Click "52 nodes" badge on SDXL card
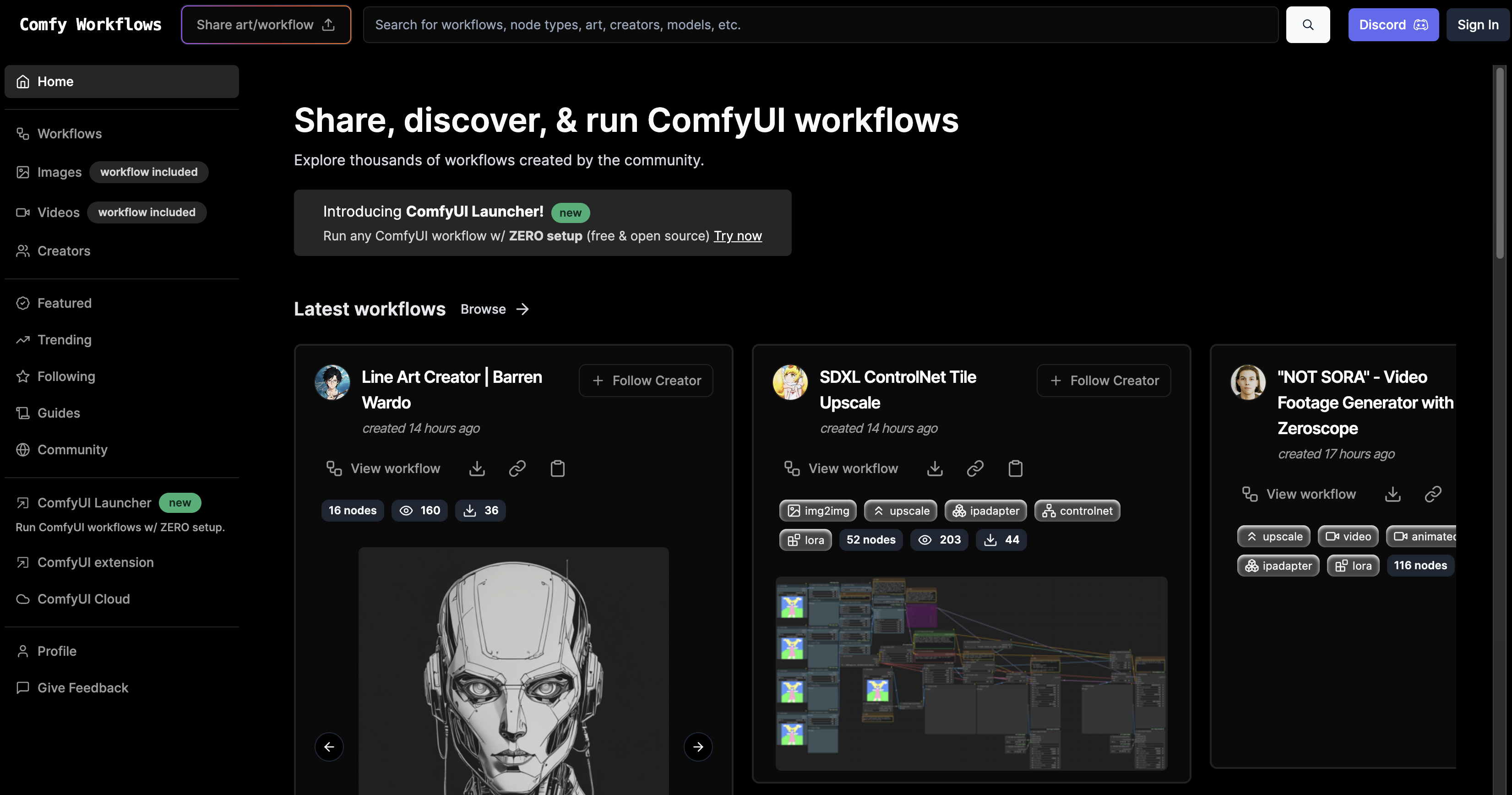 (871, 540)
